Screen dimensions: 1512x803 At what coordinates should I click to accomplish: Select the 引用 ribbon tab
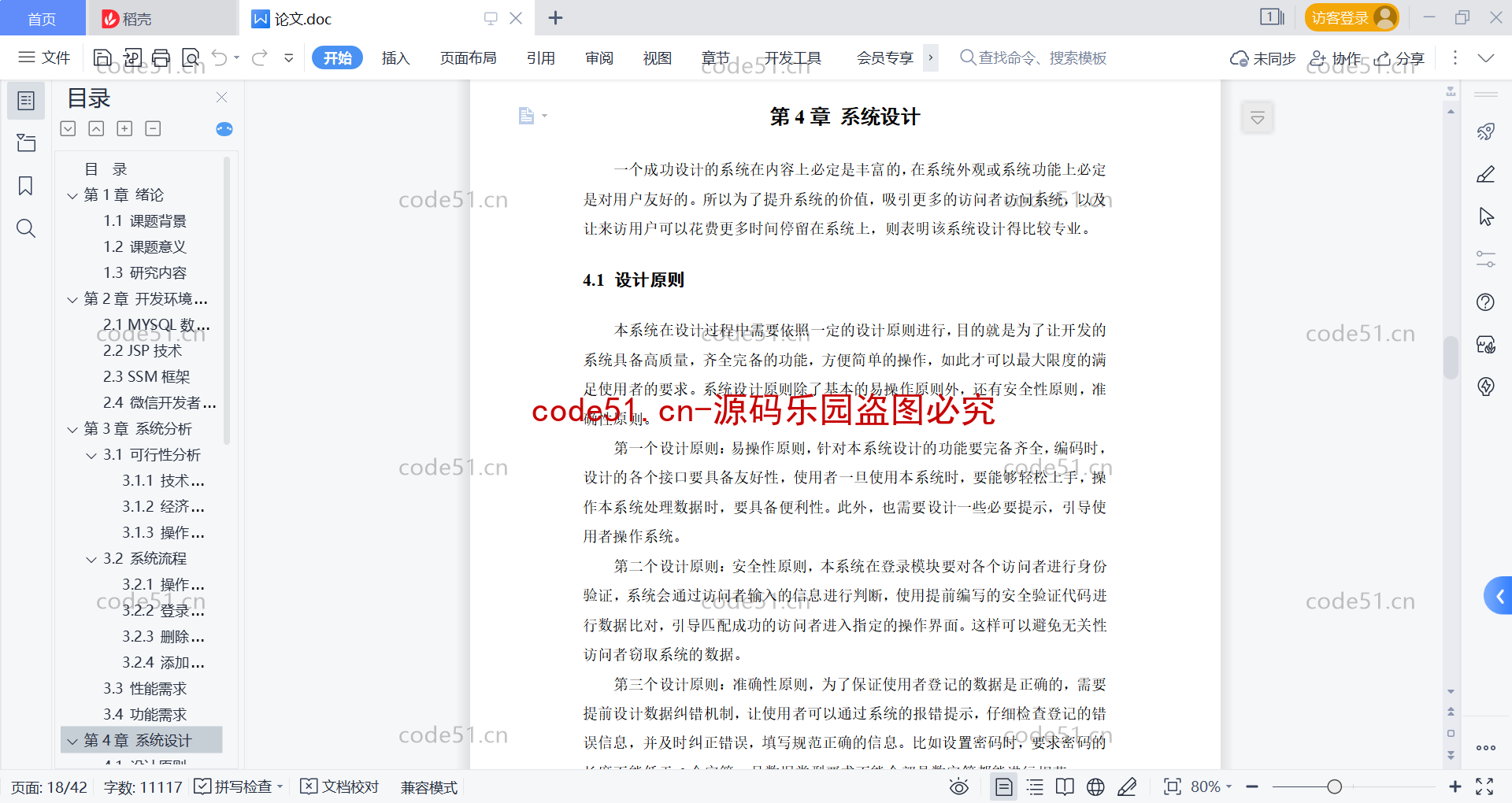(x=541, y=57)
